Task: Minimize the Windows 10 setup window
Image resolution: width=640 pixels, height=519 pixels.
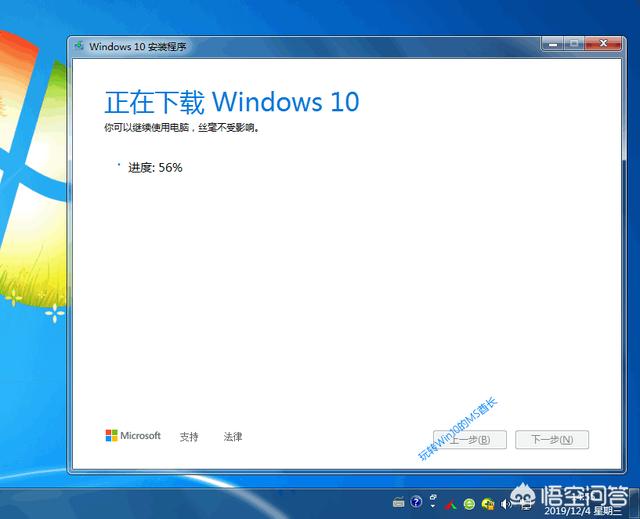Action: (552, 44)
